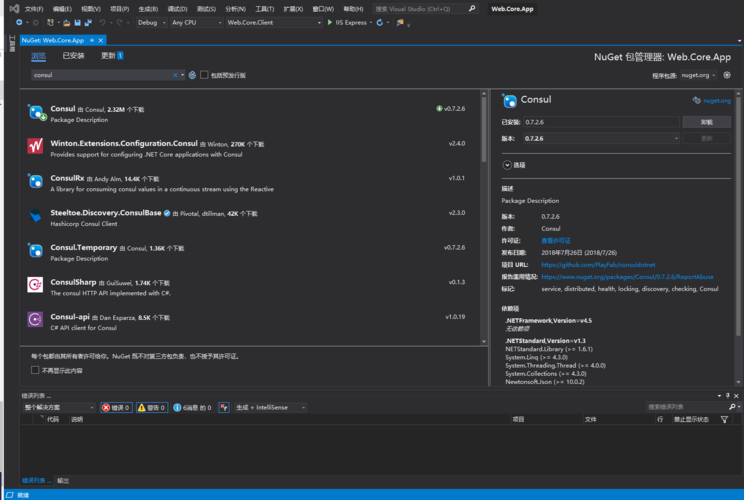This screenshot has width=744, height=500.
Task: Click the Uninstall button for Consul
Action: pos(707,122)
